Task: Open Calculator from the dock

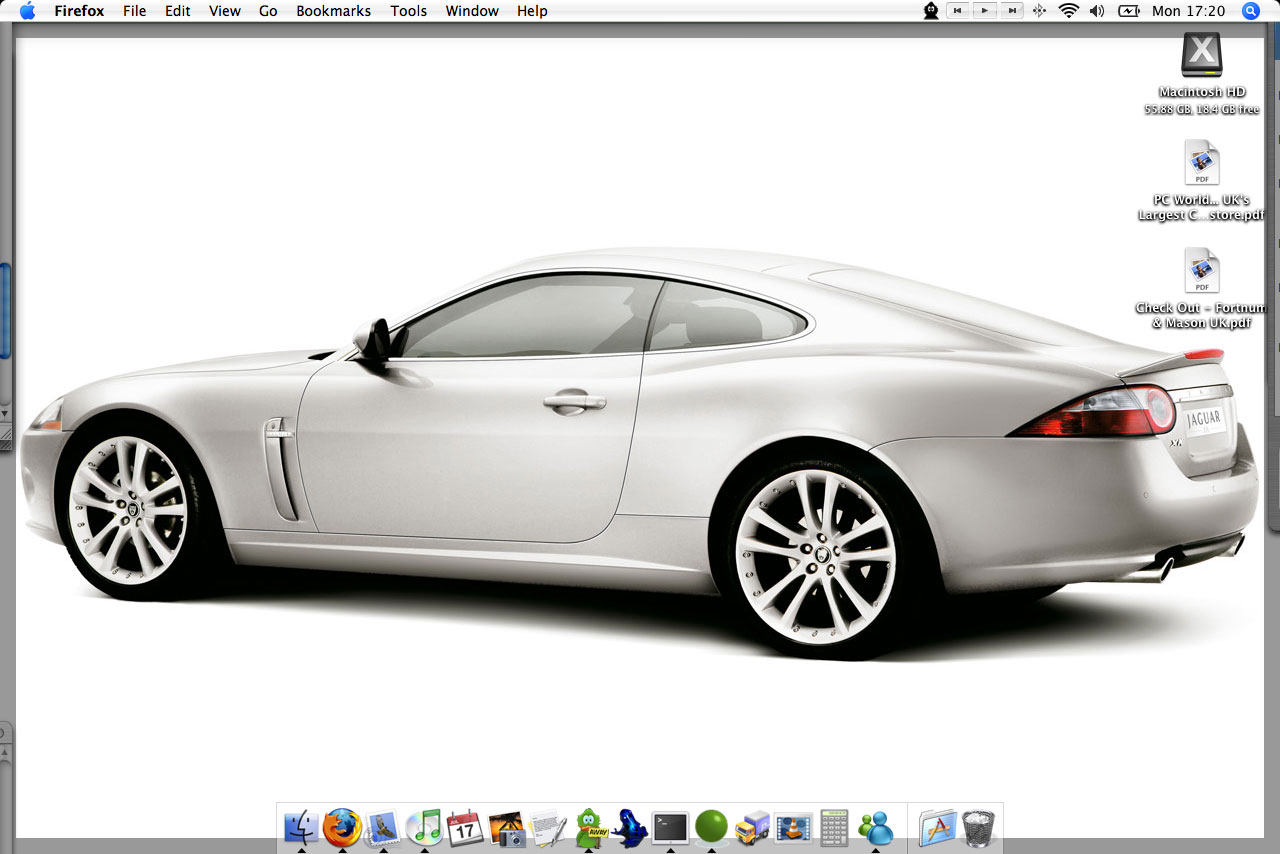Action: pyautogui.click(x=834, y=828)
